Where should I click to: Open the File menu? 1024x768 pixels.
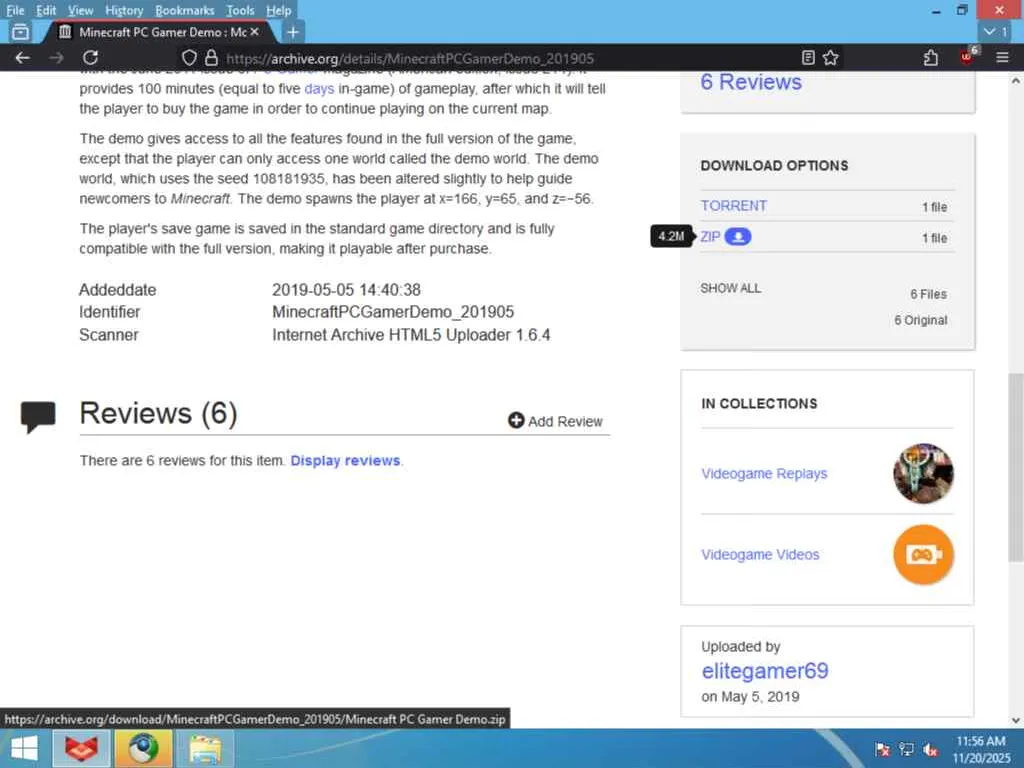coord(15,10)
